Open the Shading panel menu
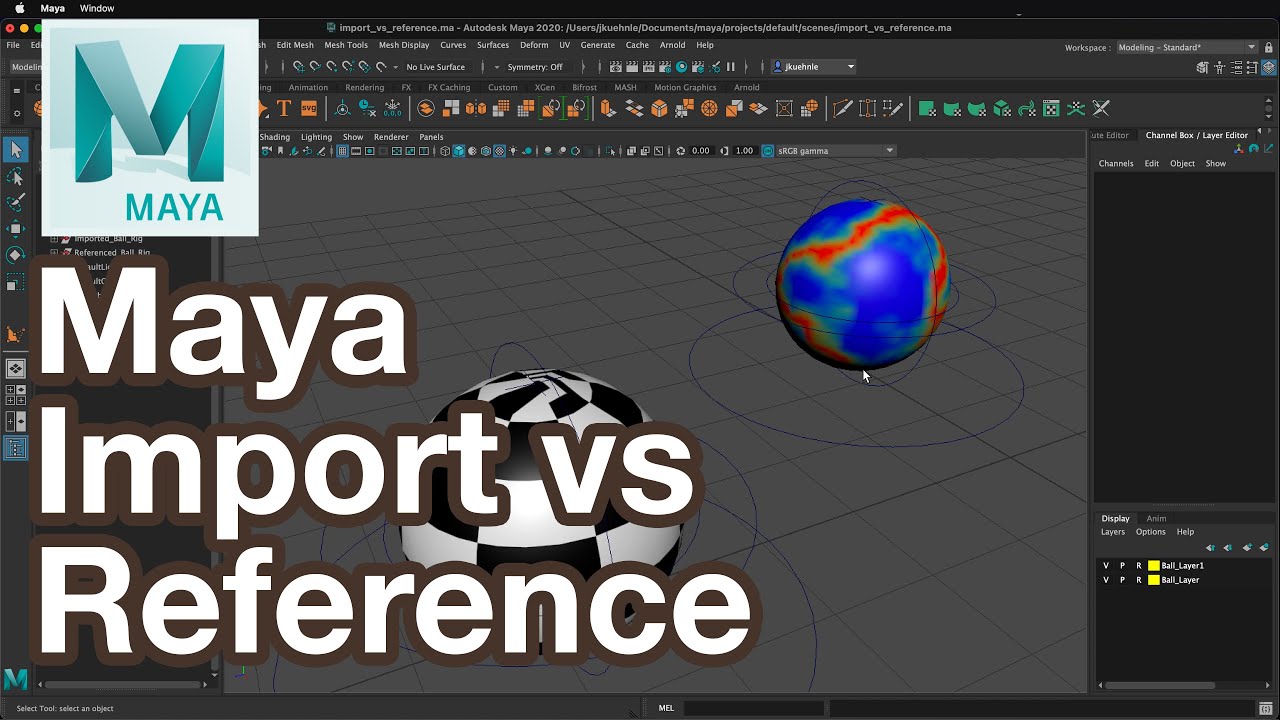The height and width of the screenshot is (720, 1280). click(274, 137)
